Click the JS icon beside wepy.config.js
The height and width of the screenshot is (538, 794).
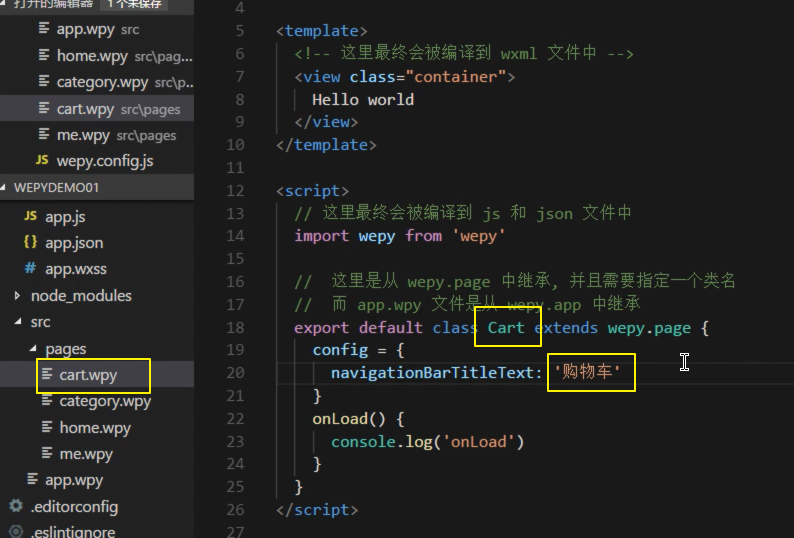pyautogui.click(x=42, y=161)
